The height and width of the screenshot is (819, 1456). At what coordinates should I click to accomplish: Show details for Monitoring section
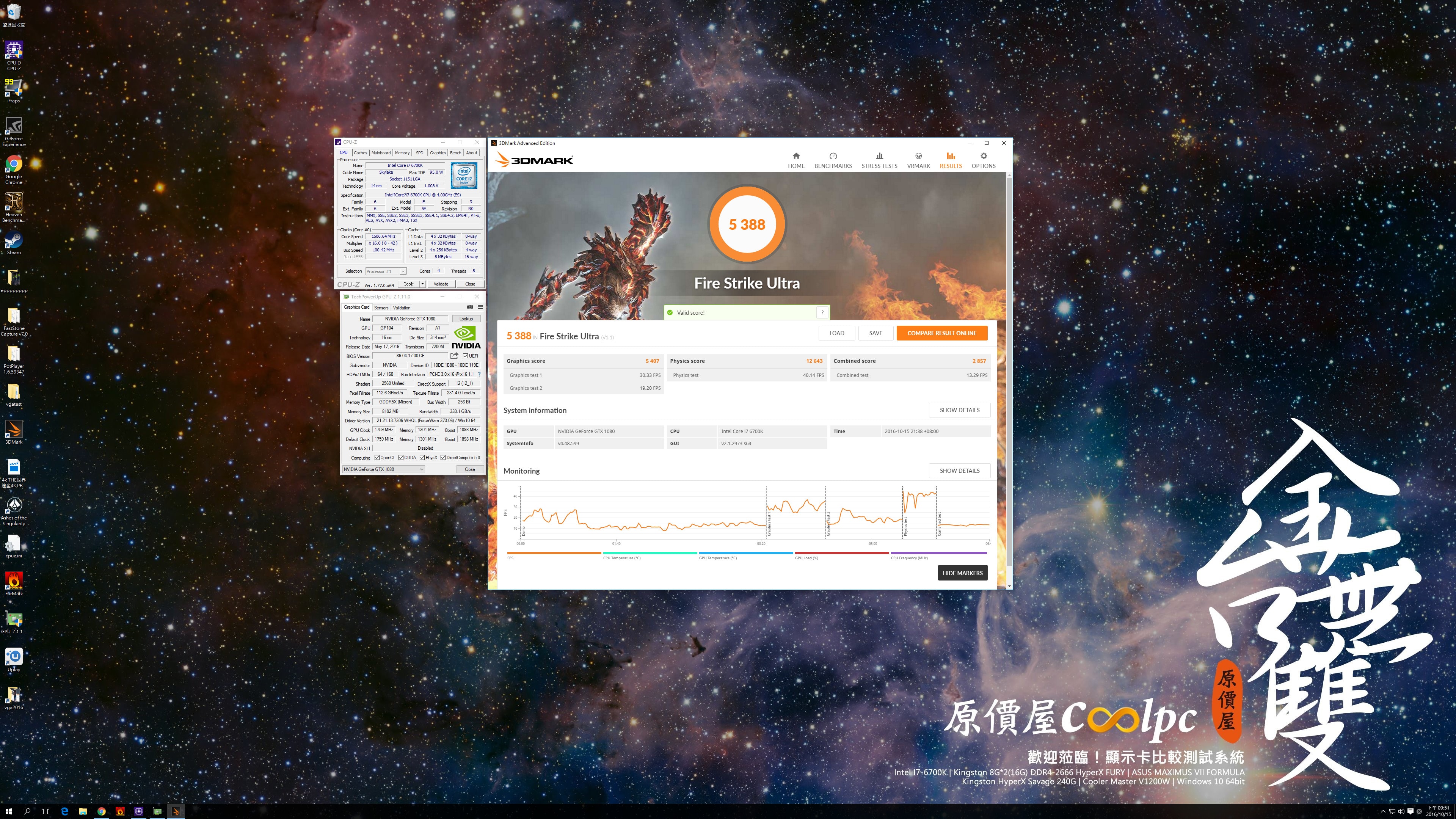coord(959,470)
